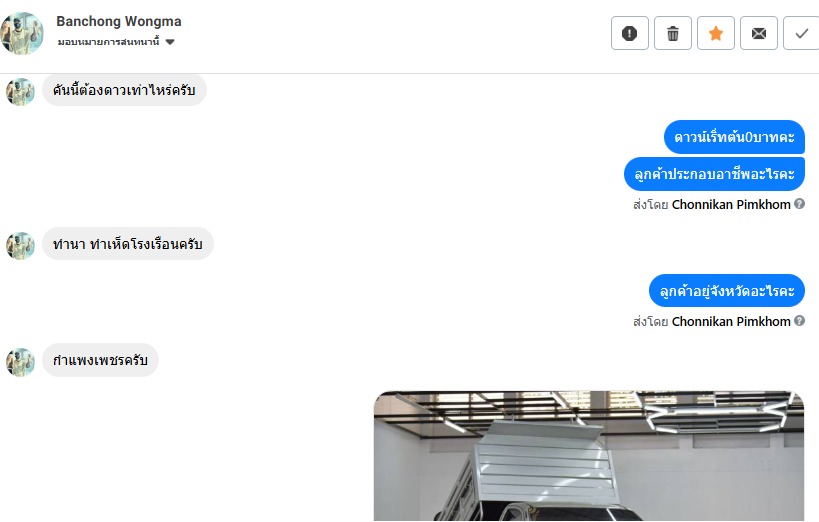Click avatar beside ทำนา ทำเห็ดโรงเรือนครับ message
819x522 pixels.
tap(20, 245)
